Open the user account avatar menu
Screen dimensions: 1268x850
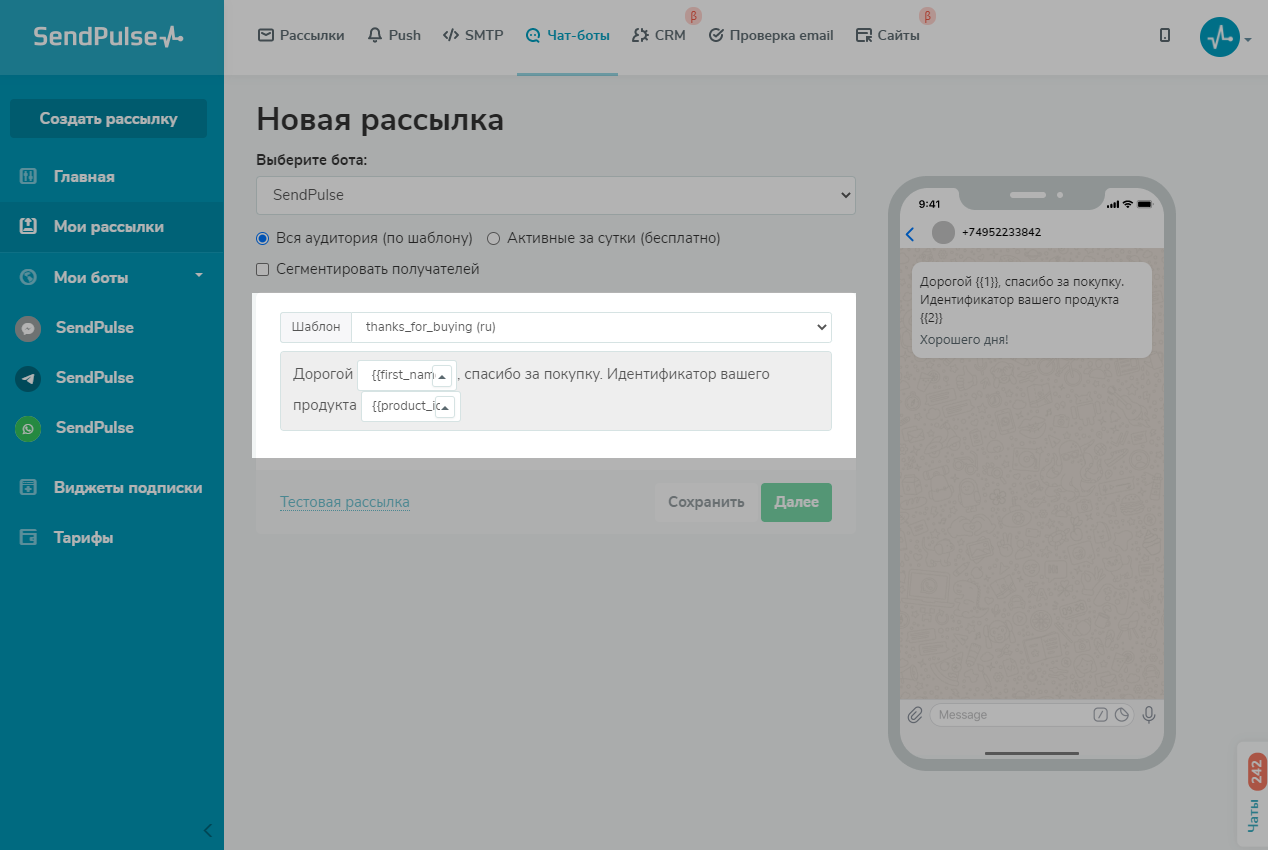coord(1220,37)
